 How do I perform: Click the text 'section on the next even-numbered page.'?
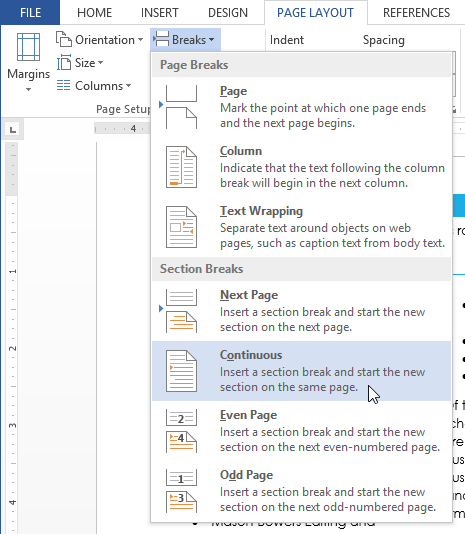329,447
